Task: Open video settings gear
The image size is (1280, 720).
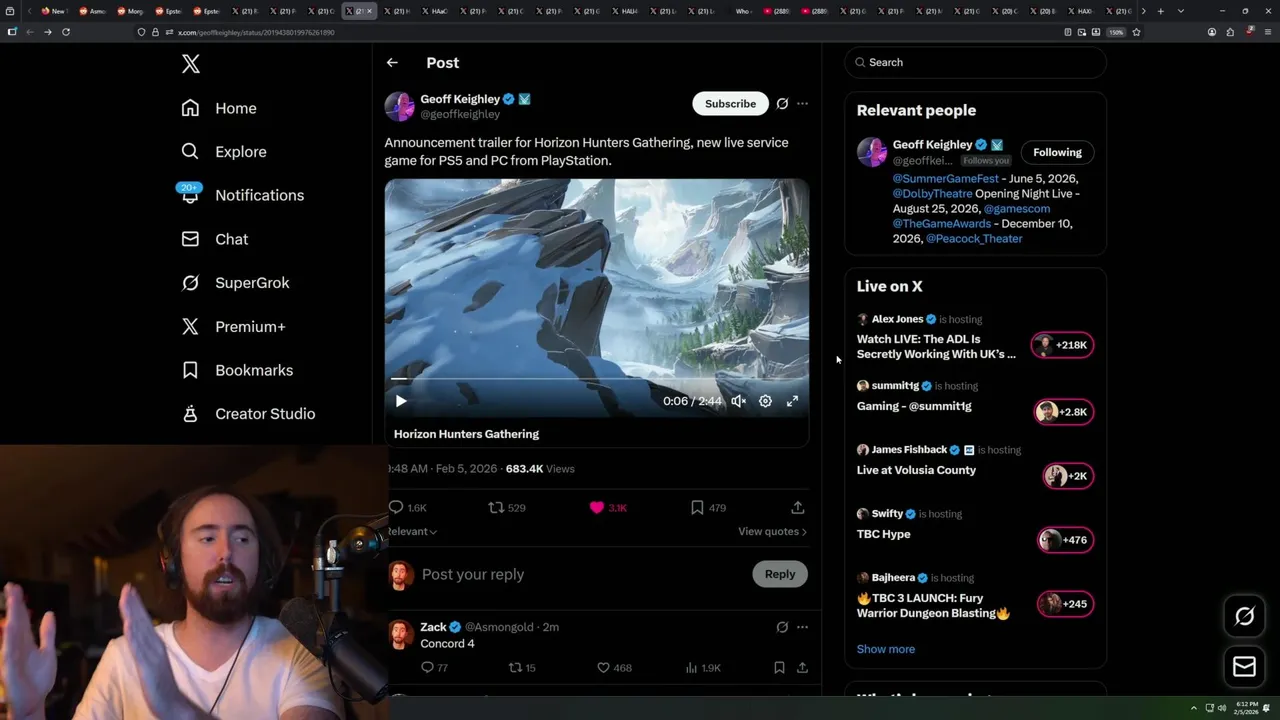Action: pyautogui.click(x=765, y=401)
